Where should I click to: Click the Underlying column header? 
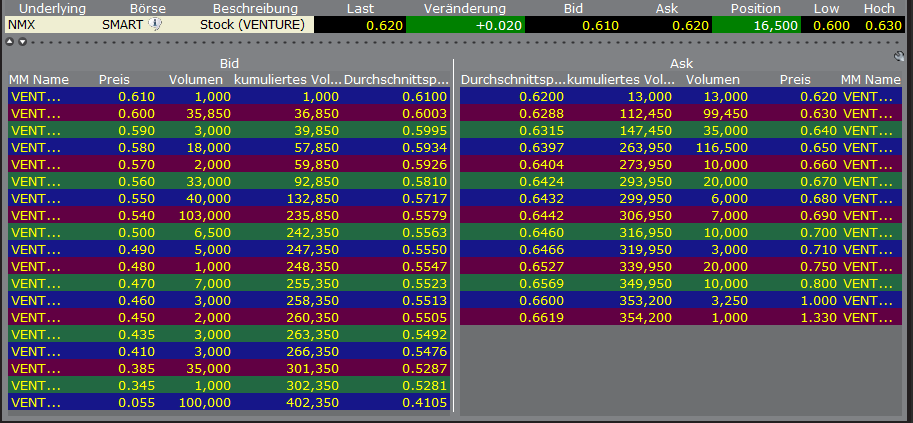(52, 9)
